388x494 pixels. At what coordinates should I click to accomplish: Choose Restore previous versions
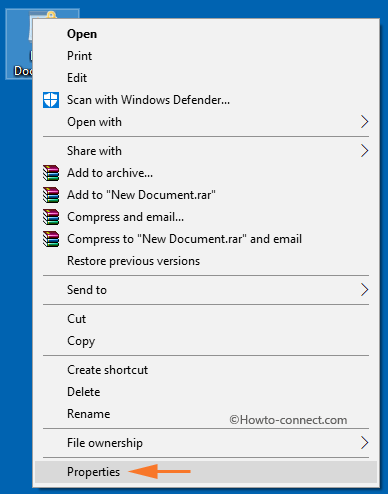tap(206, 261)
